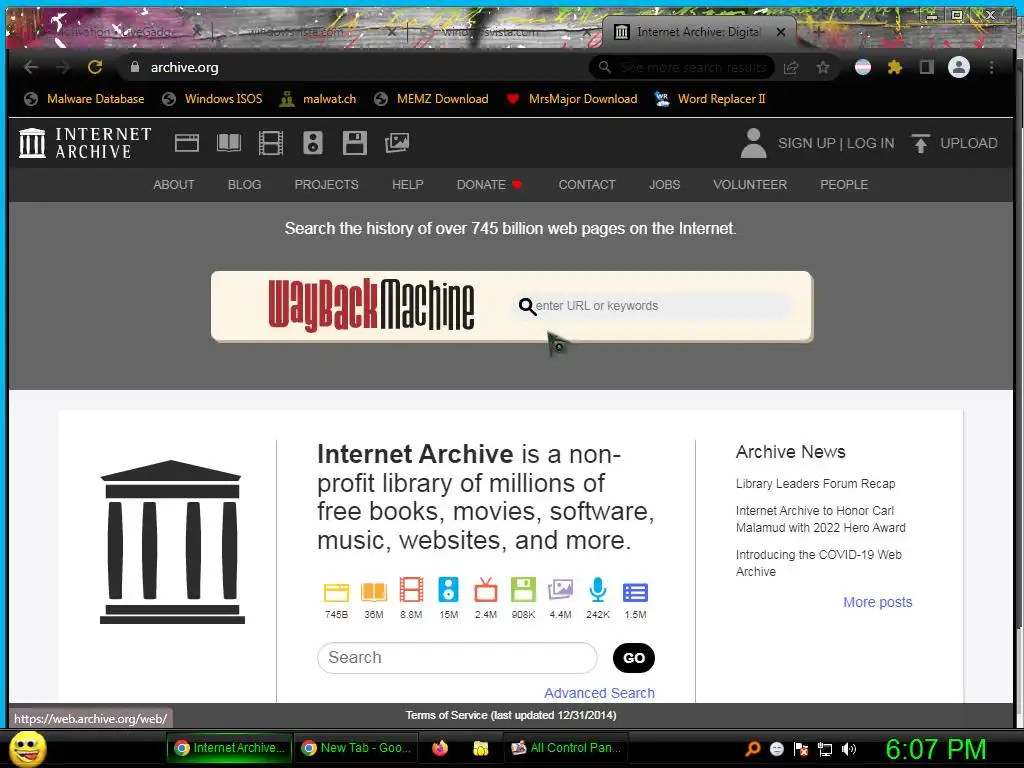Open the Texts book icon in header
This screenshot has height=768, width=1024.
pos(229,143)
